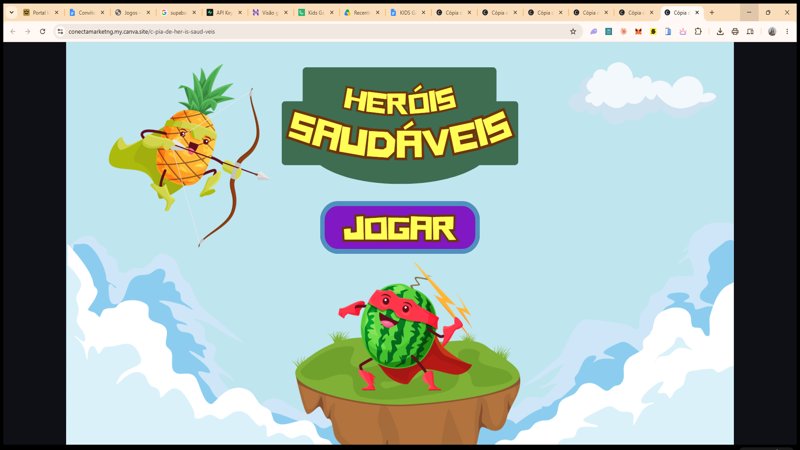
Task: Open the MetaMask fox extension
Action: [638, 32]
